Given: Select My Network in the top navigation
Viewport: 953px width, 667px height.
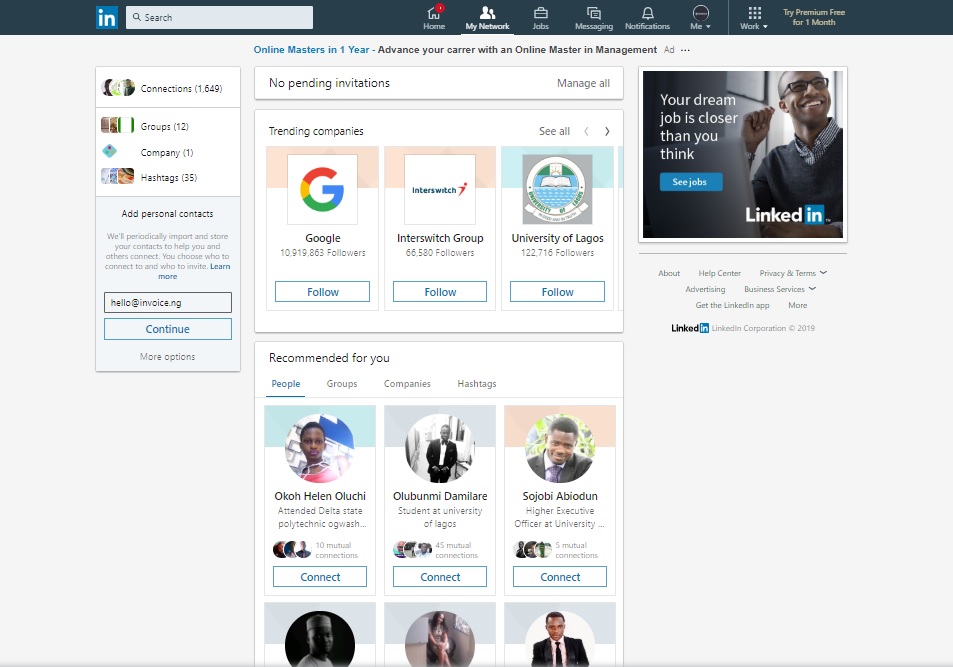Looking at the screenshot, I should click(x=487, y=18).
